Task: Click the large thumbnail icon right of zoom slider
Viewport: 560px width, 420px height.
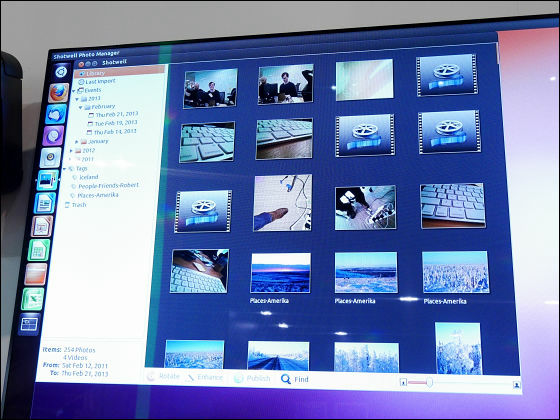Action: pos(516,385)
